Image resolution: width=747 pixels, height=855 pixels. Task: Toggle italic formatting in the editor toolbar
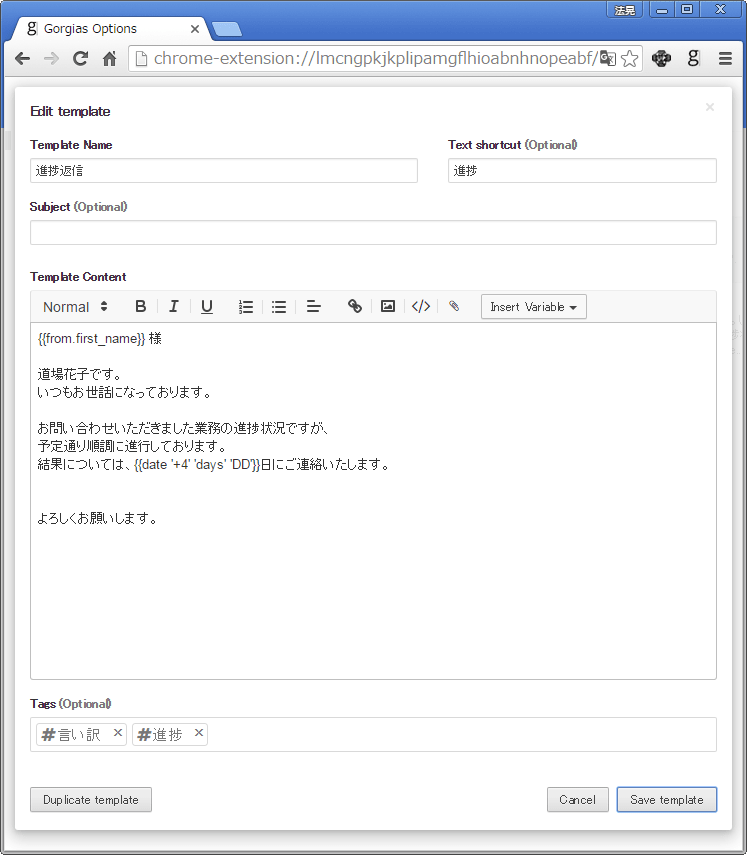[x=173, y=307]
